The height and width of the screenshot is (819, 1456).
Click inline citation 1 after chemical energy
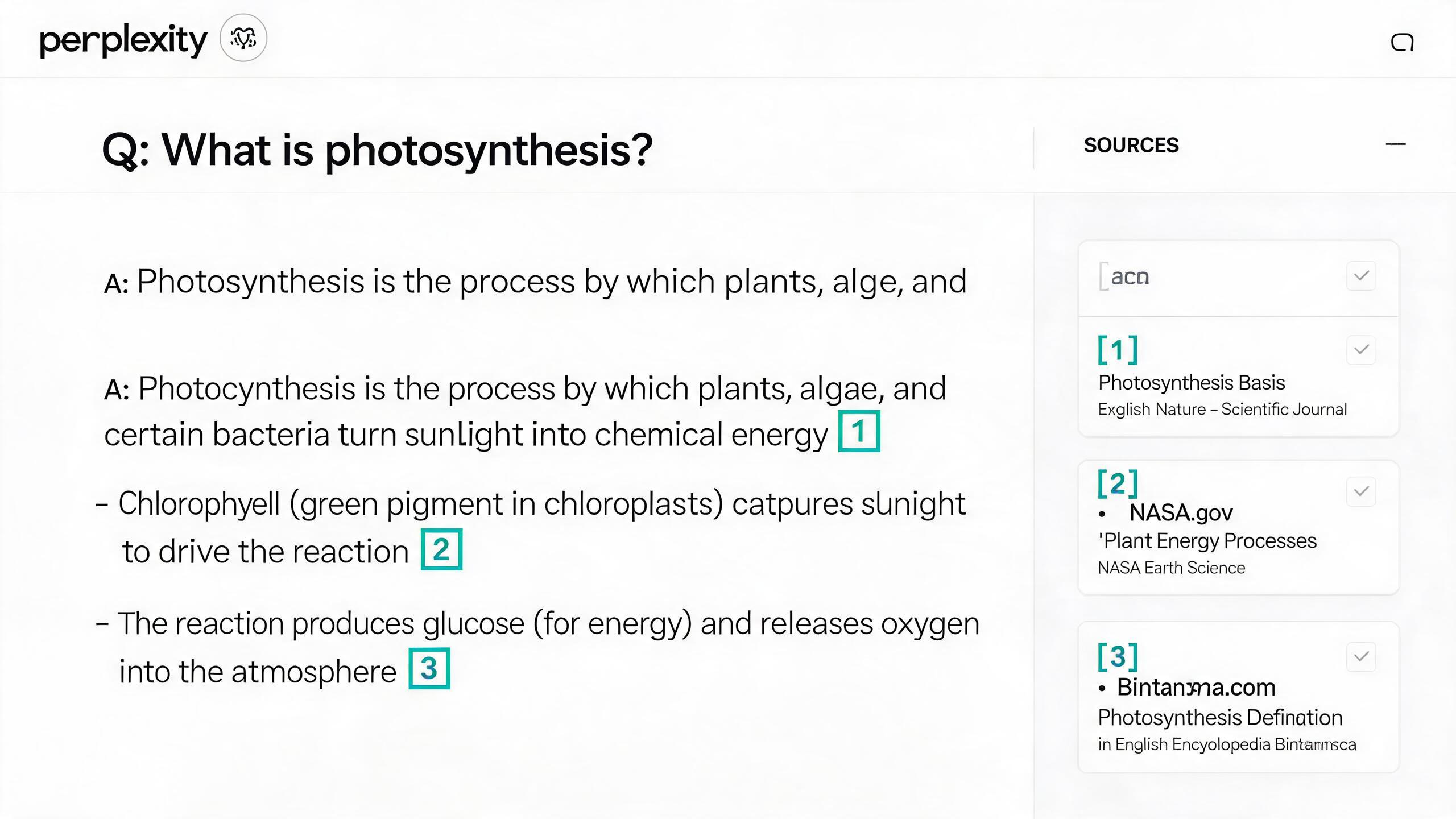point(859,431)
